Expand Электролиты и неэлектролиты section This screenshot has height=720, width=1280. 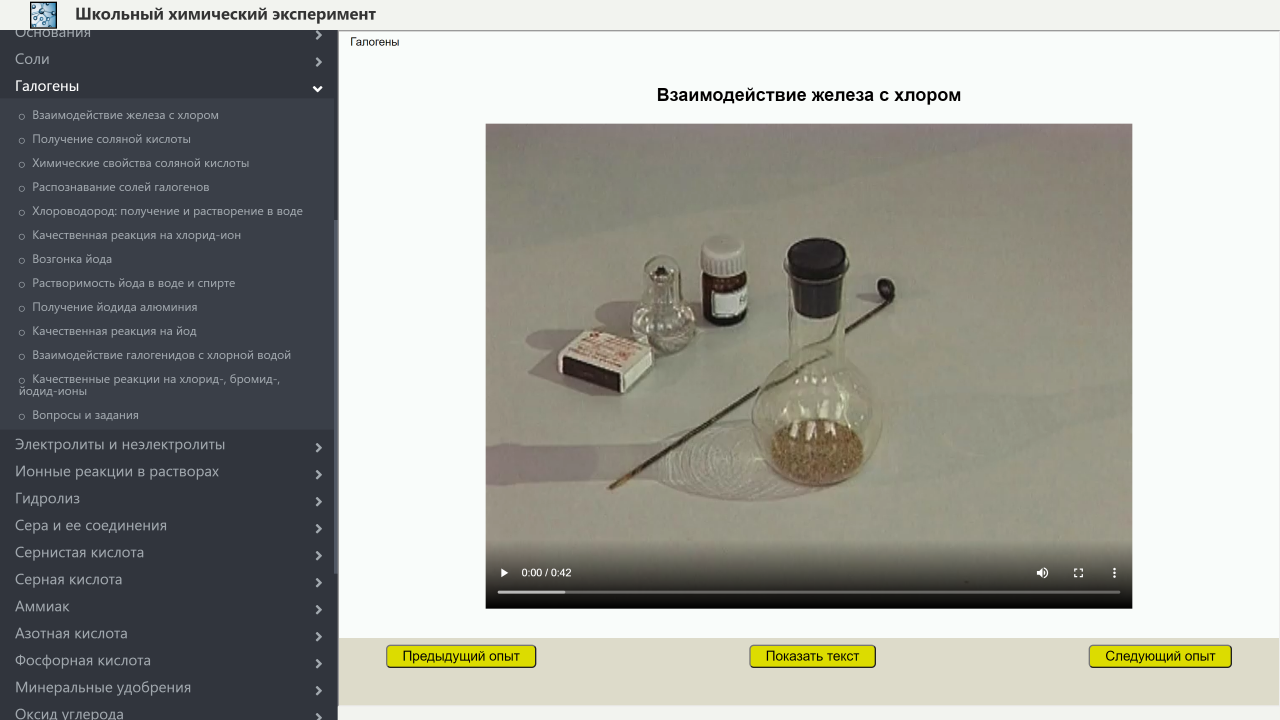click(x=317, y=447)
